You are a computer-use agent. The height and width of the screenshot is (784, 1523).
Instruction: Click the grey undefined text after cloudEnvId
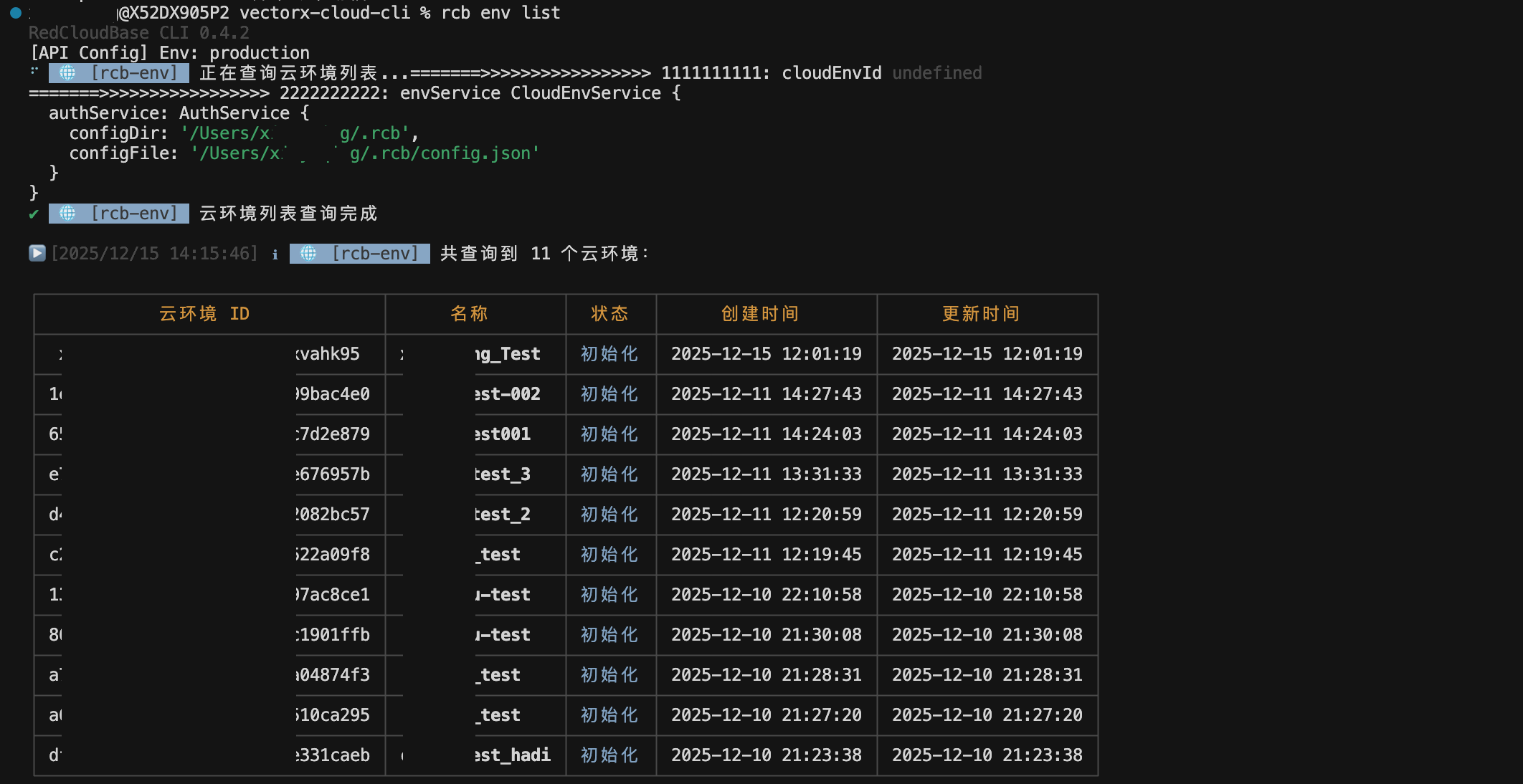click(x=937, y=73)
